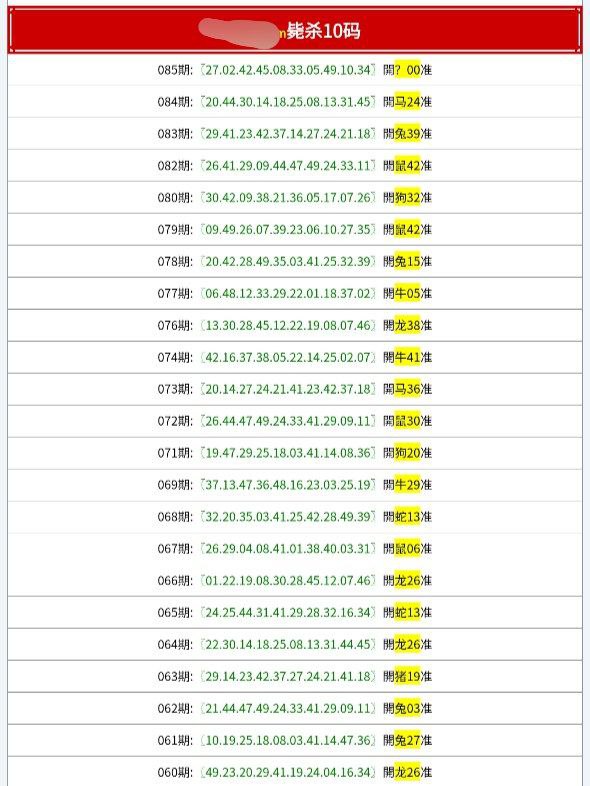Click highlighted 鼠06 in 067期 row
This screenshot has width=590, height=786.
[x=407, y=548]
